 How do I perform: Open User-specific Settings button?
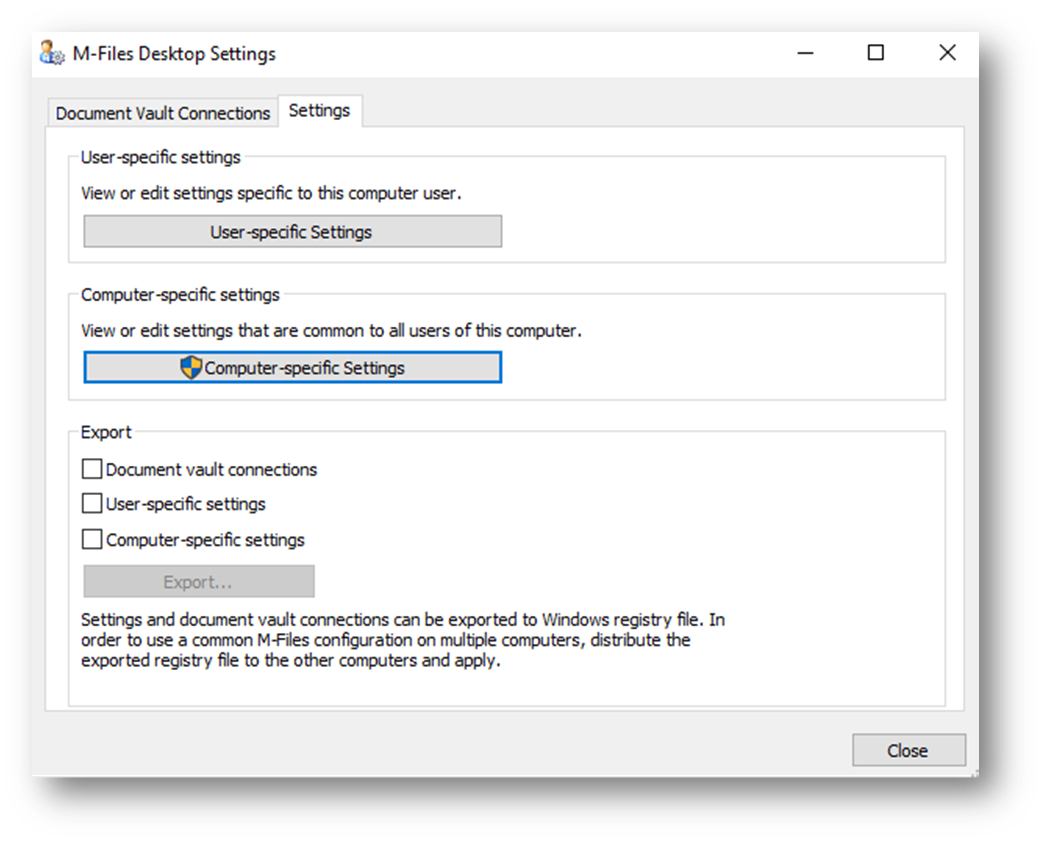pyautogui.click(x=292, y=232)
